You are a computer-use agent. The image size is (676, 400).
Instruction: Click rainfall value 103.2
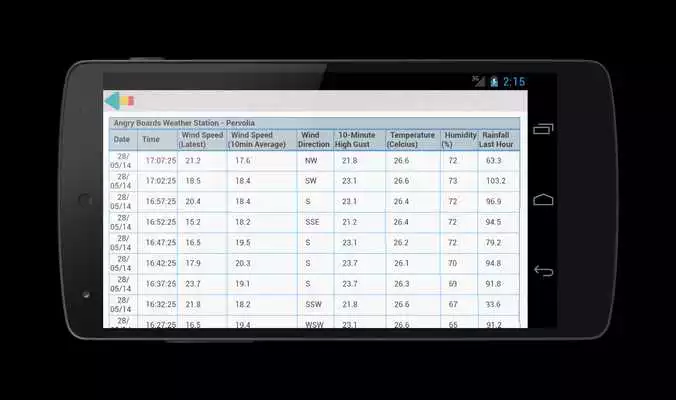point(496,181)
